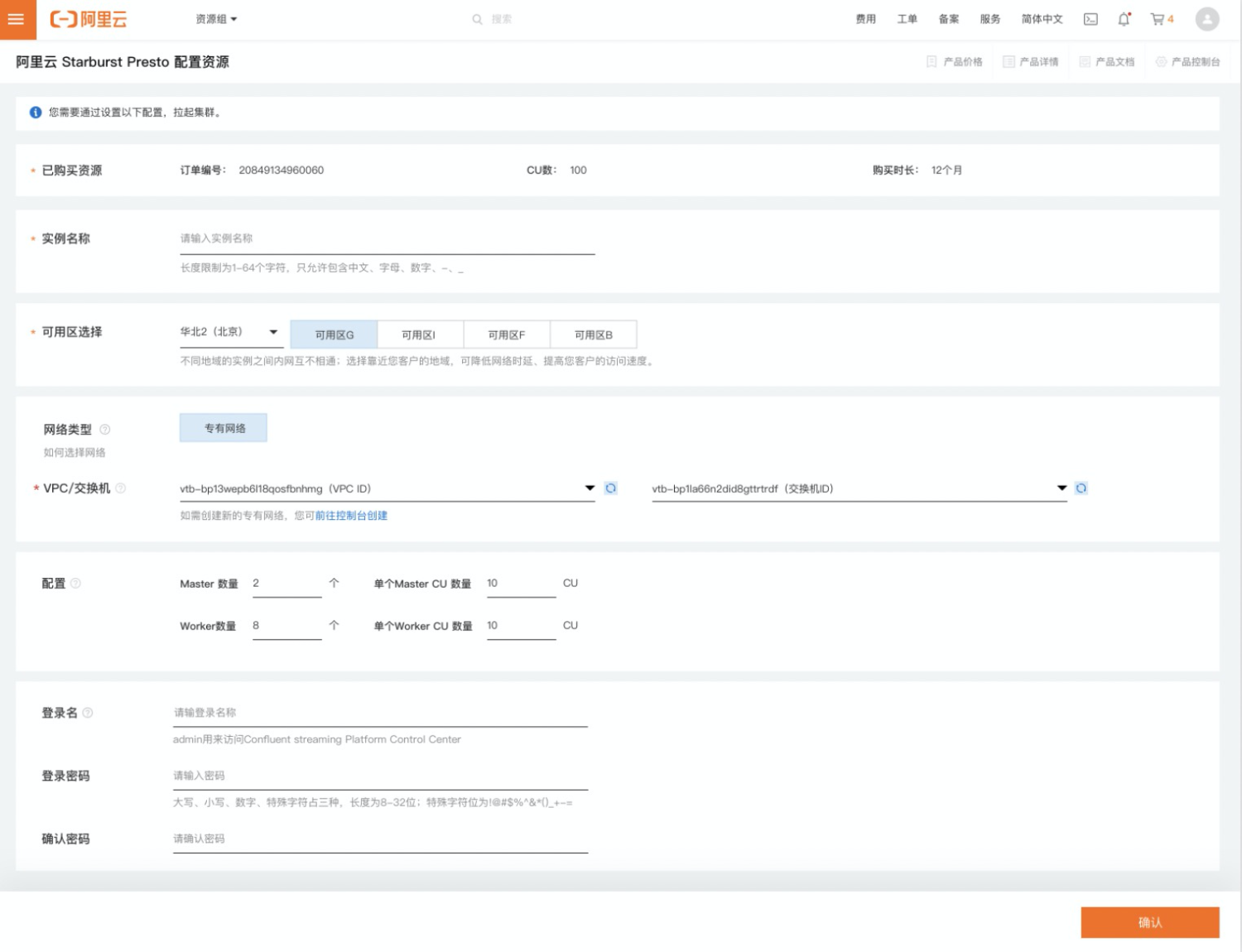Open the 费用 menu

(865, 19)
